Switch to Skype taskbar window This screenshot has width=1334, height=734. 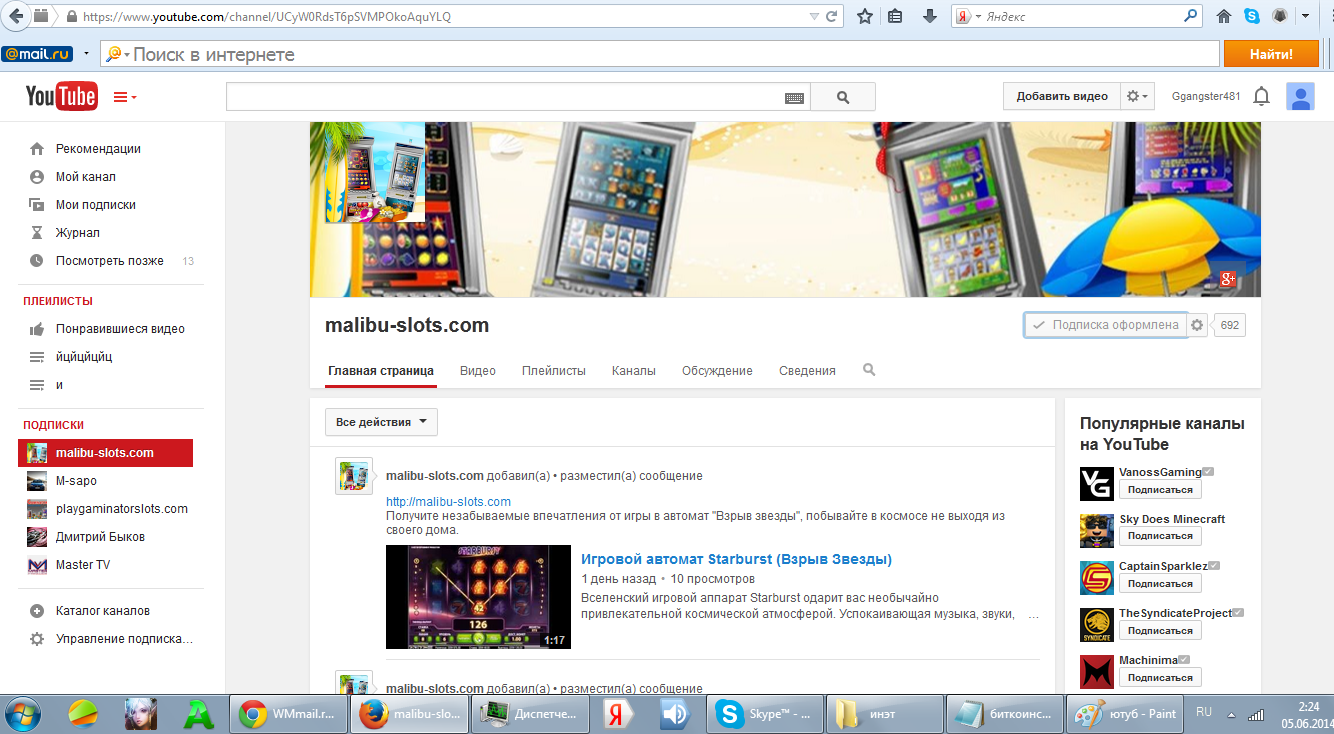point(766,715)
